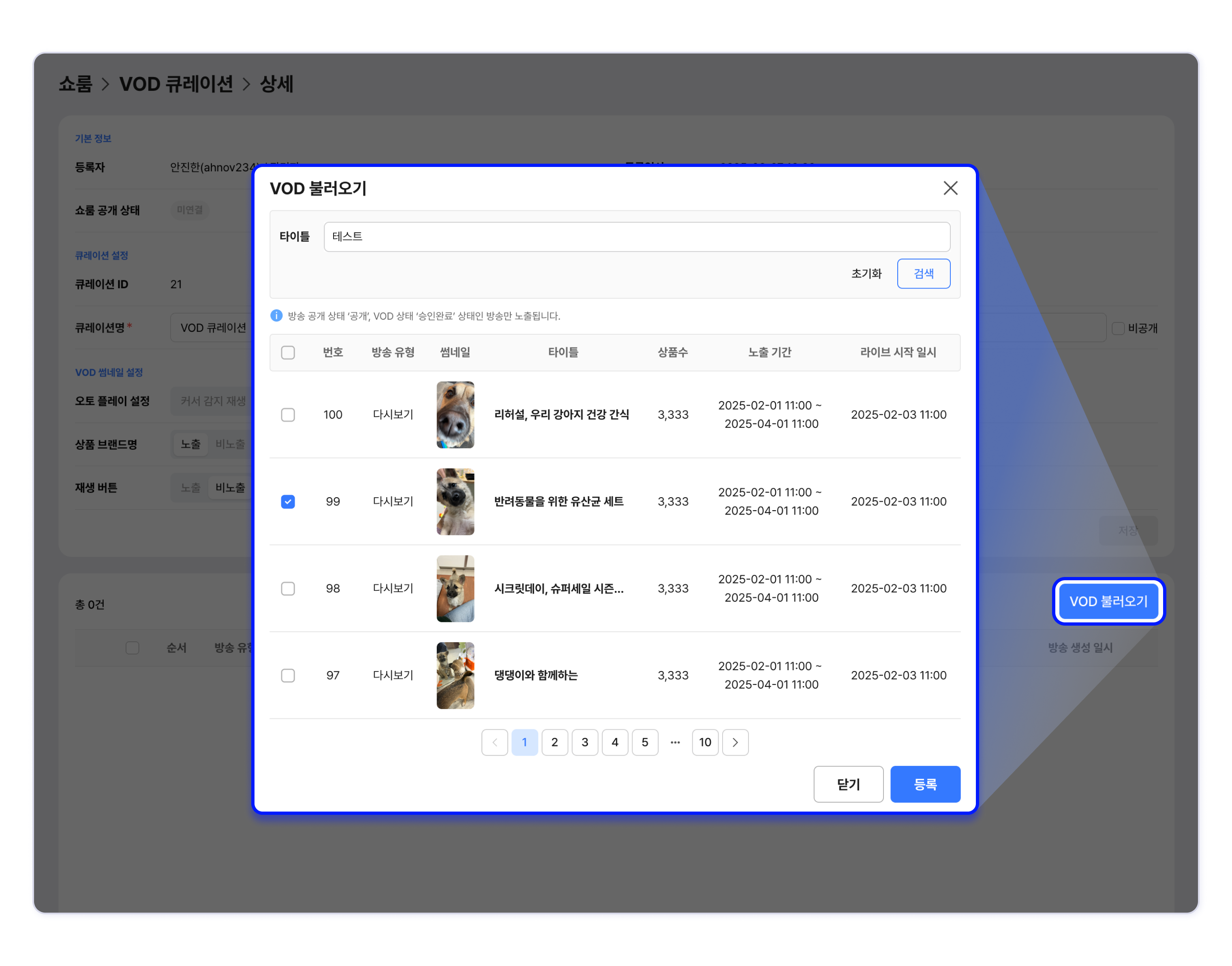Check the box for VOD number 100
The width and height of the screenshot is (1232, 966).
point(288,415)
